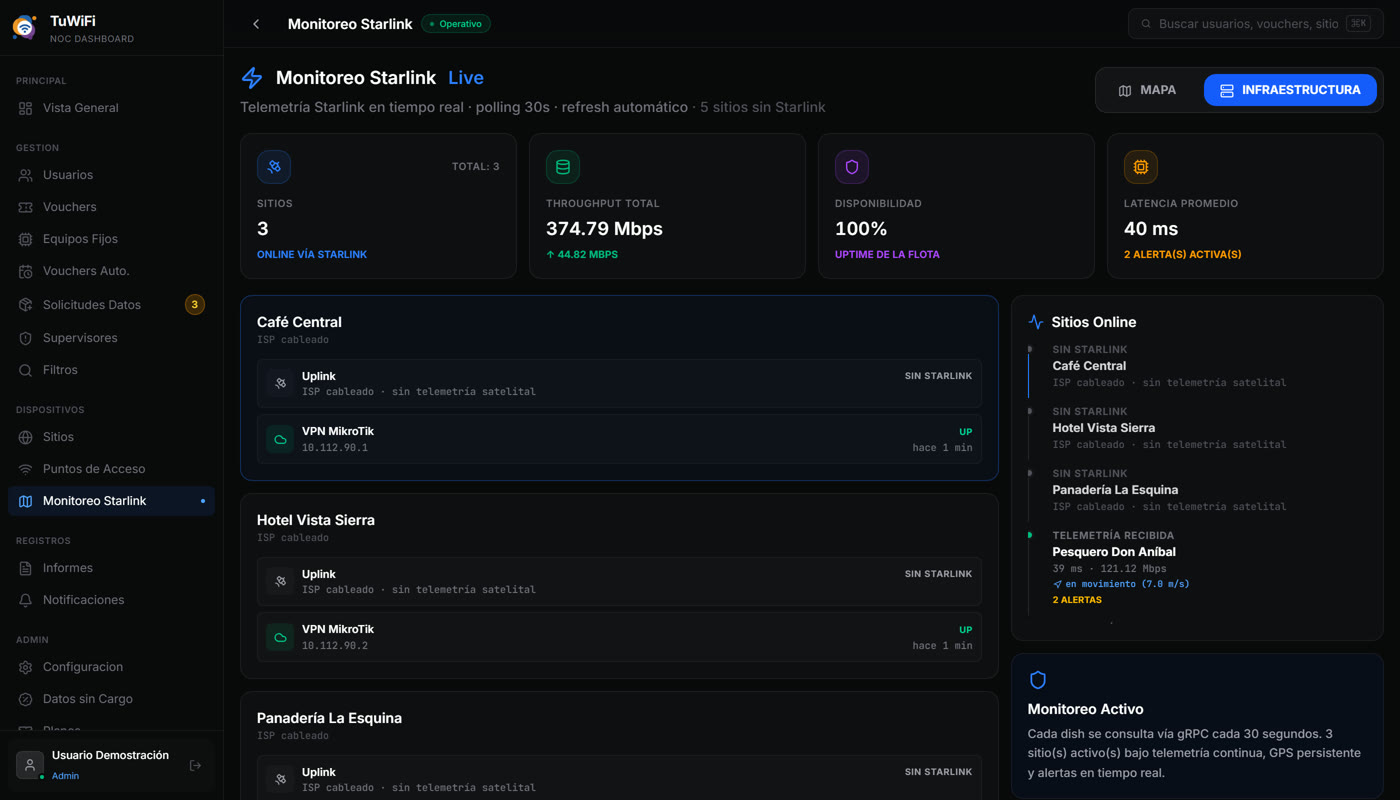The image size is (1400, 800).
Task: Click the Informes document icon
Action: 26,568
